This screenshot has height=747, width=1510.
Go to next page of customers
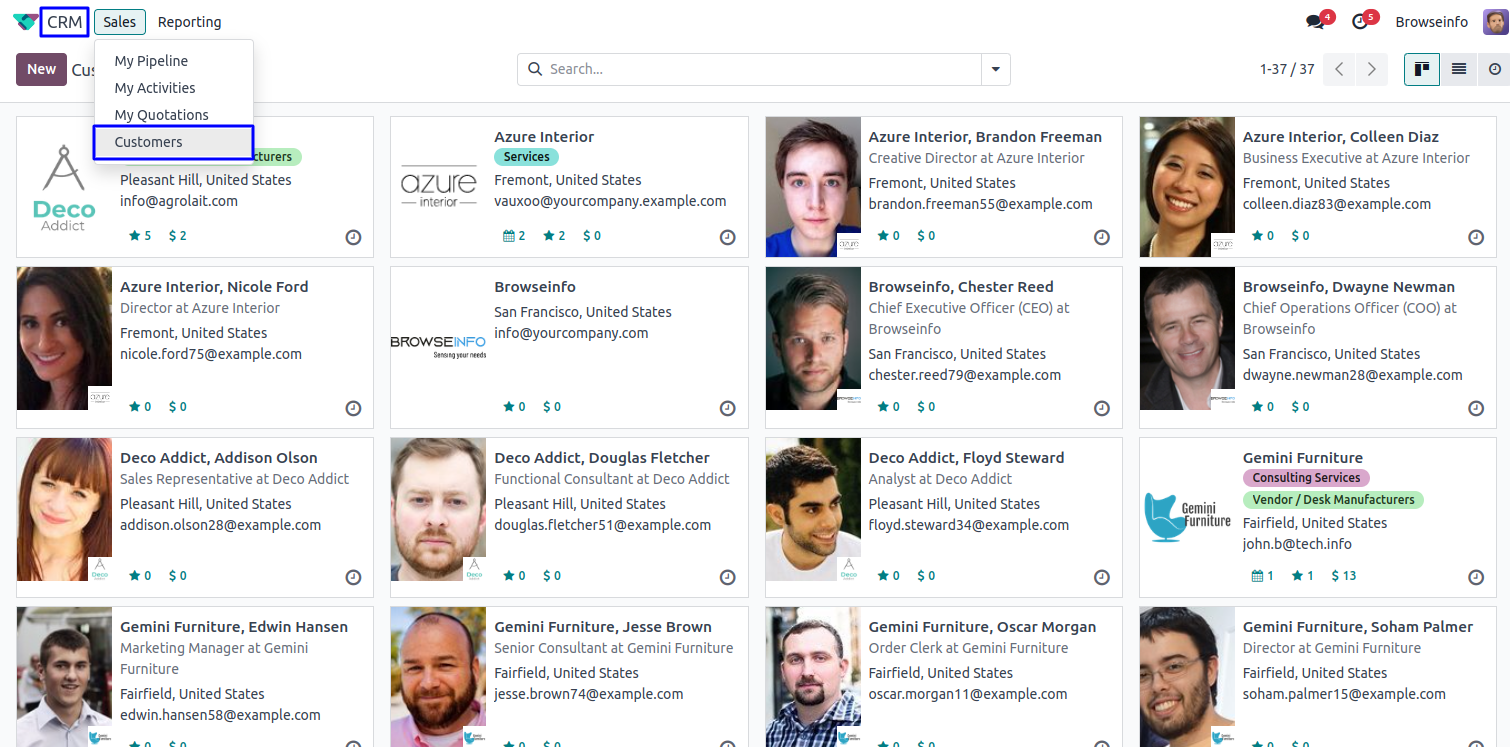(1371, 69)
